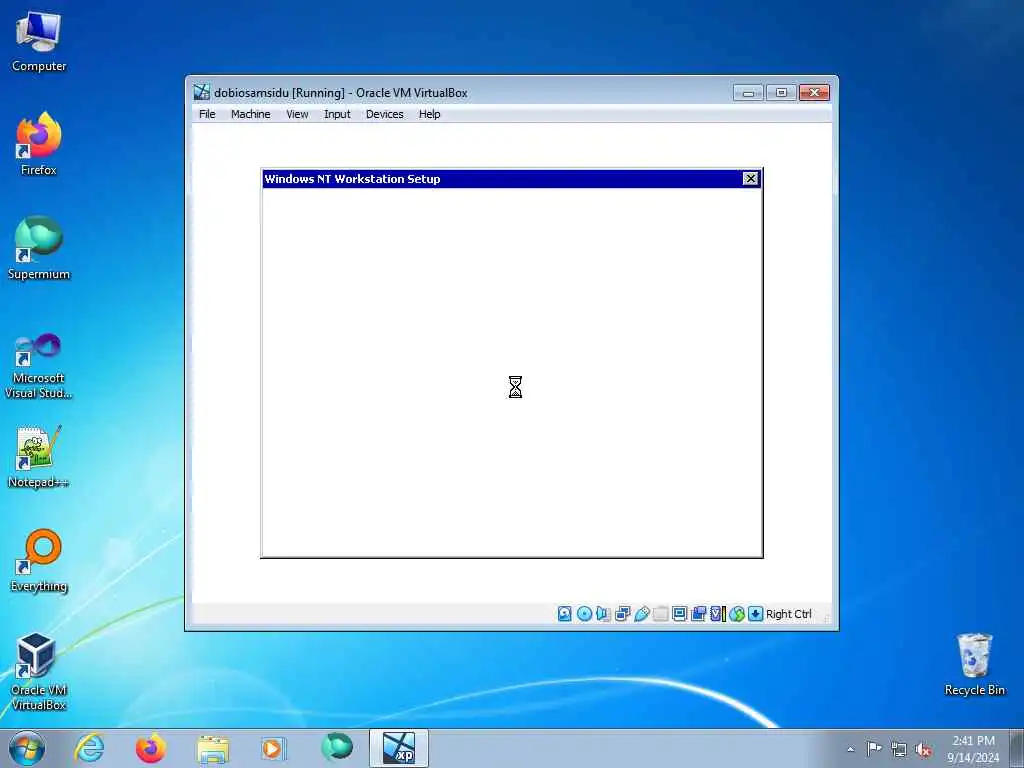Select the Oracle VM VirtualBox desktop shortcut
Viewport: 1024px width, 768px height.
click(x=39, y=671)
